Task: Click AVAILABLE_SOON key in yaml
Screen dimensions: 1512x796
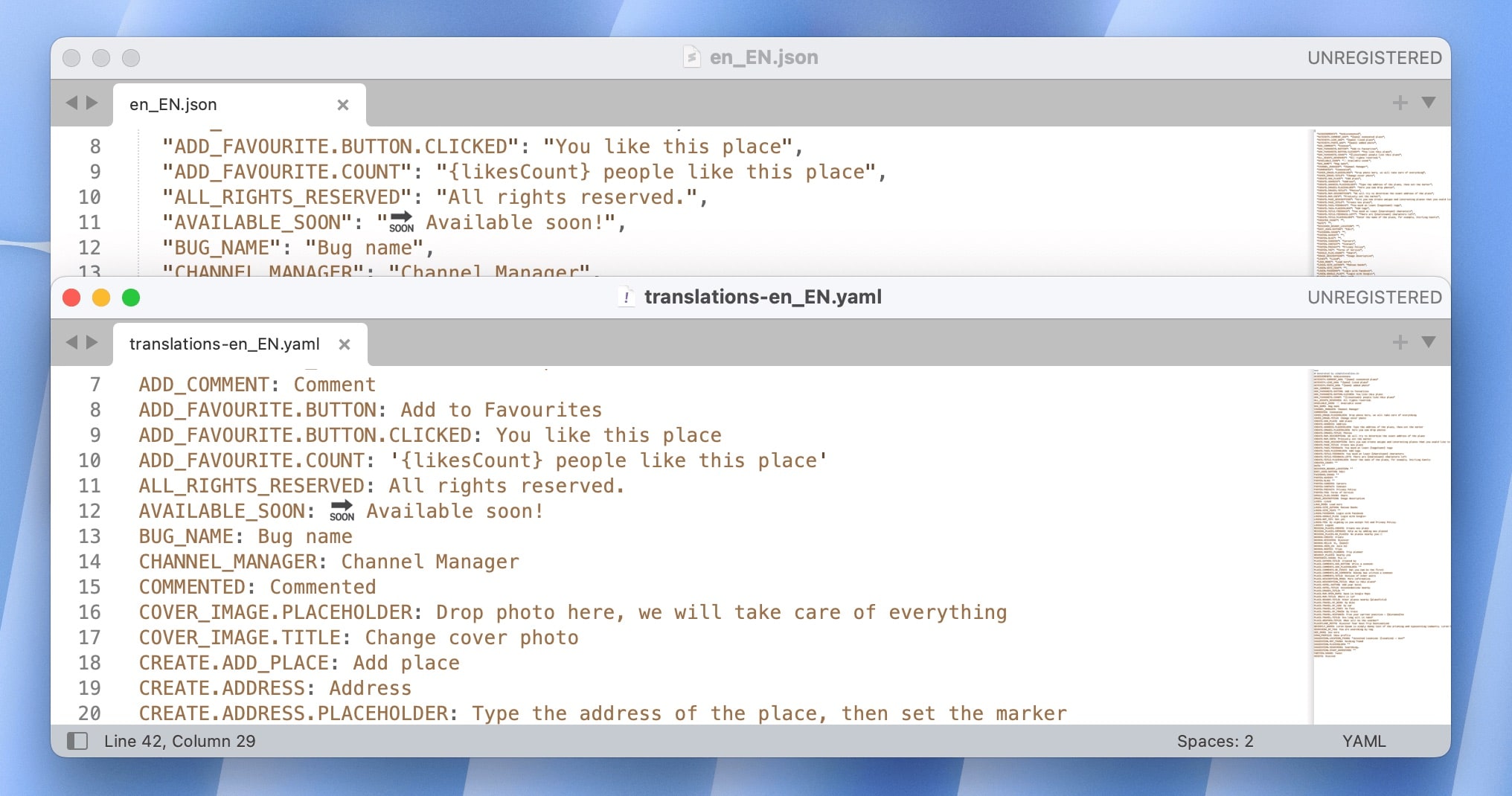Action: tap(222, 511)
